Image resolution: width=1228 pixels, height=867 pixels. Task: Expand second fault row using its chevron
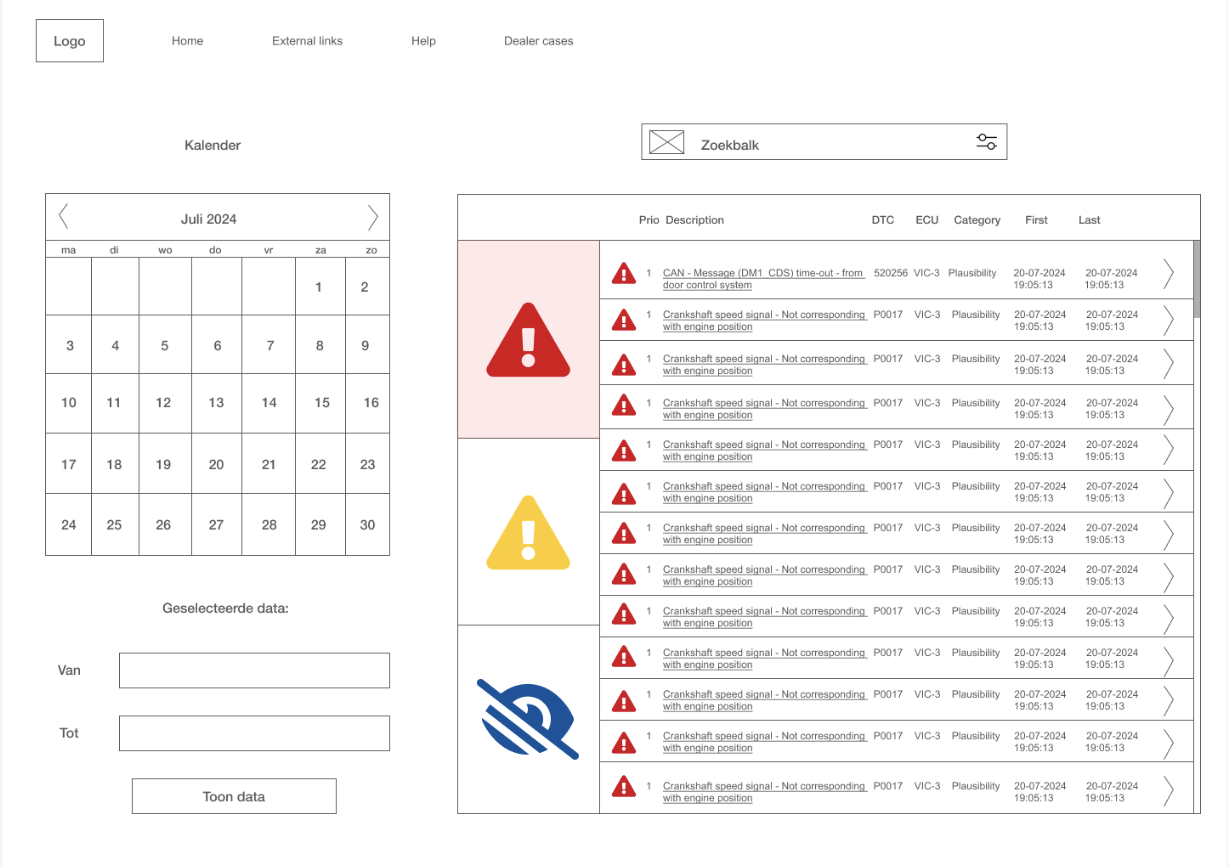tap(1168, 320)
